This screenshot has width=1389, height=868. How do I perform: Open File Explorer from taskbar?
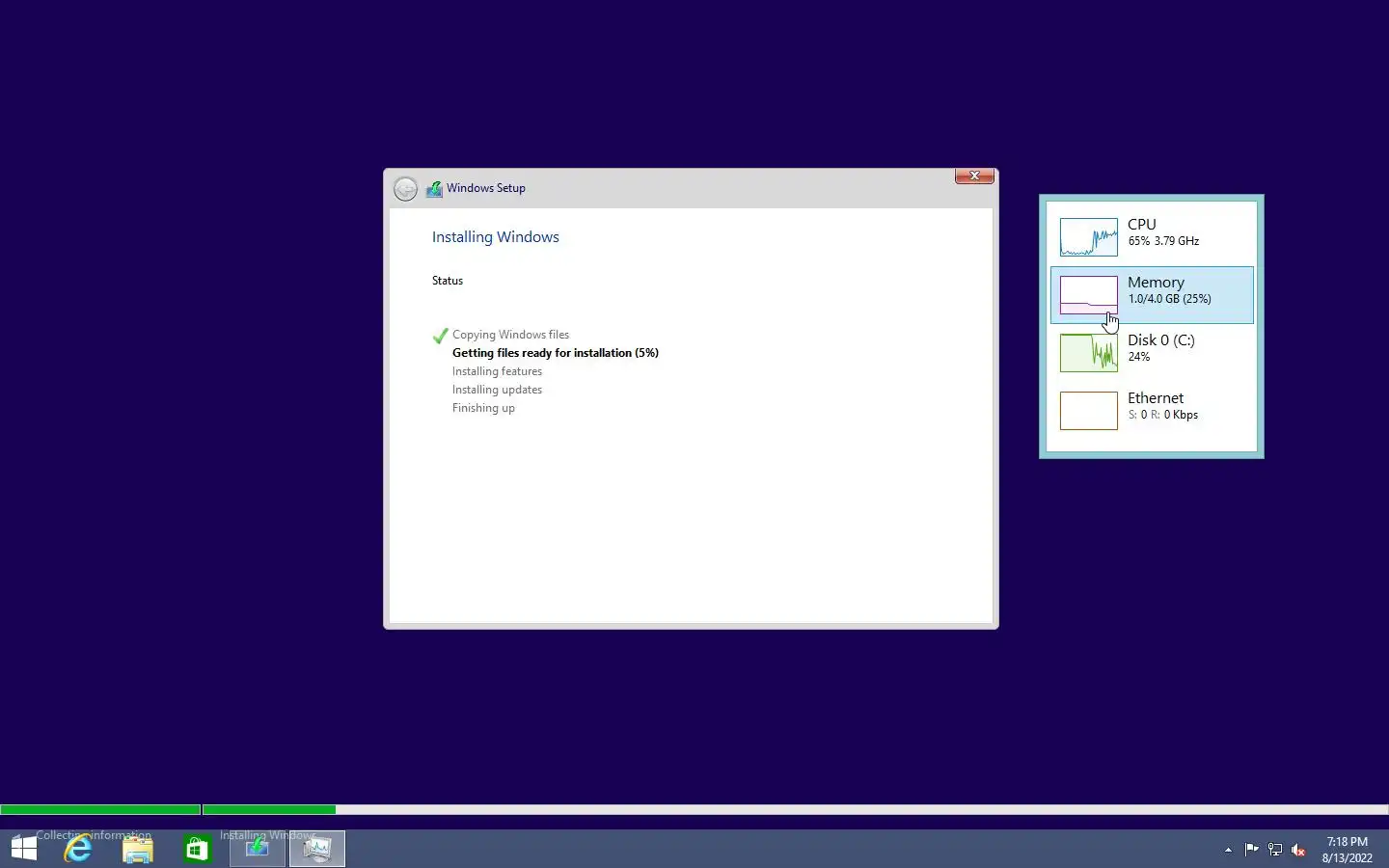pyautogui.click(x=138, y=849)
